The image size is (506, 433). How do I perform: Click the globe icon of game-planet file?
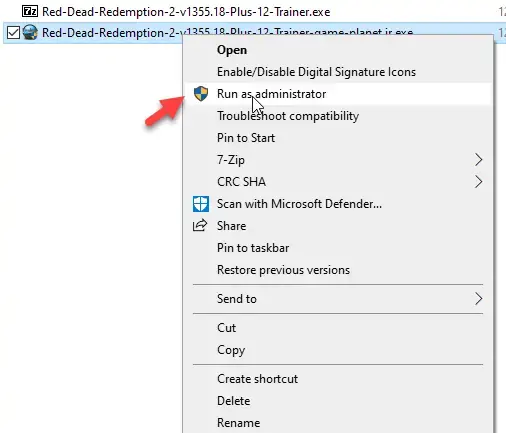pyautogui.click(x=30, y=33)
